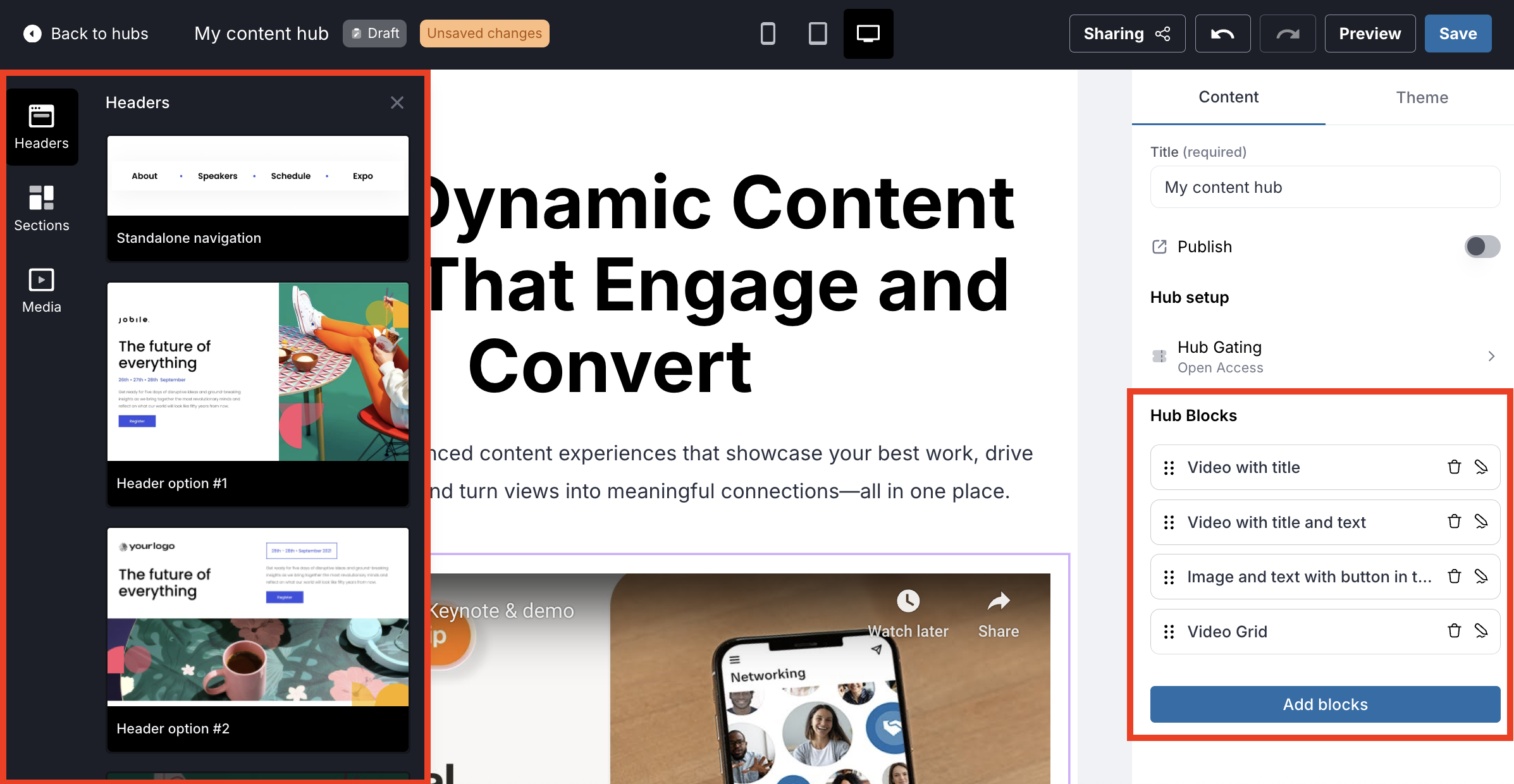Click the Hub Blocks heading
Viewport: 1514px width, 784px height.
click(x=1193, y=415)
